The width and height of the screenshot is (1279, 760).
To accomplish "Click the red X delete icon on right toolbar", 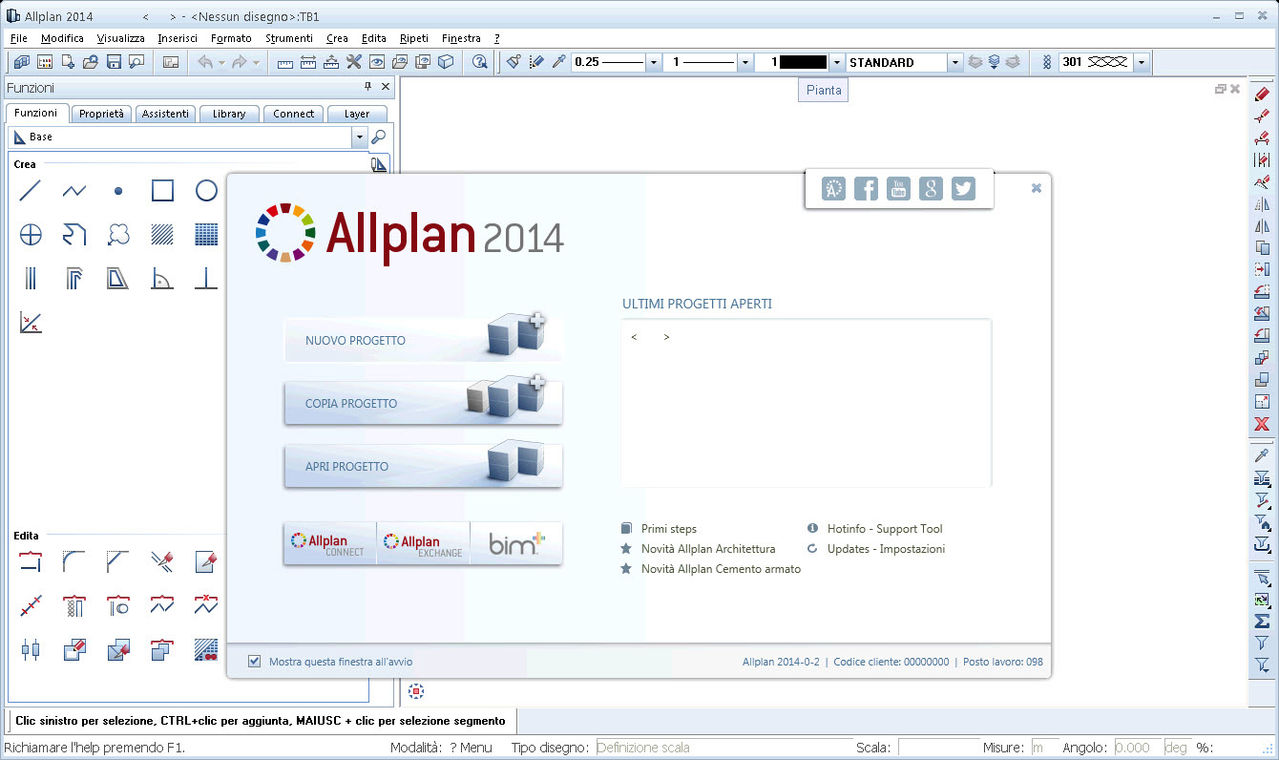I will (1262, 424).
